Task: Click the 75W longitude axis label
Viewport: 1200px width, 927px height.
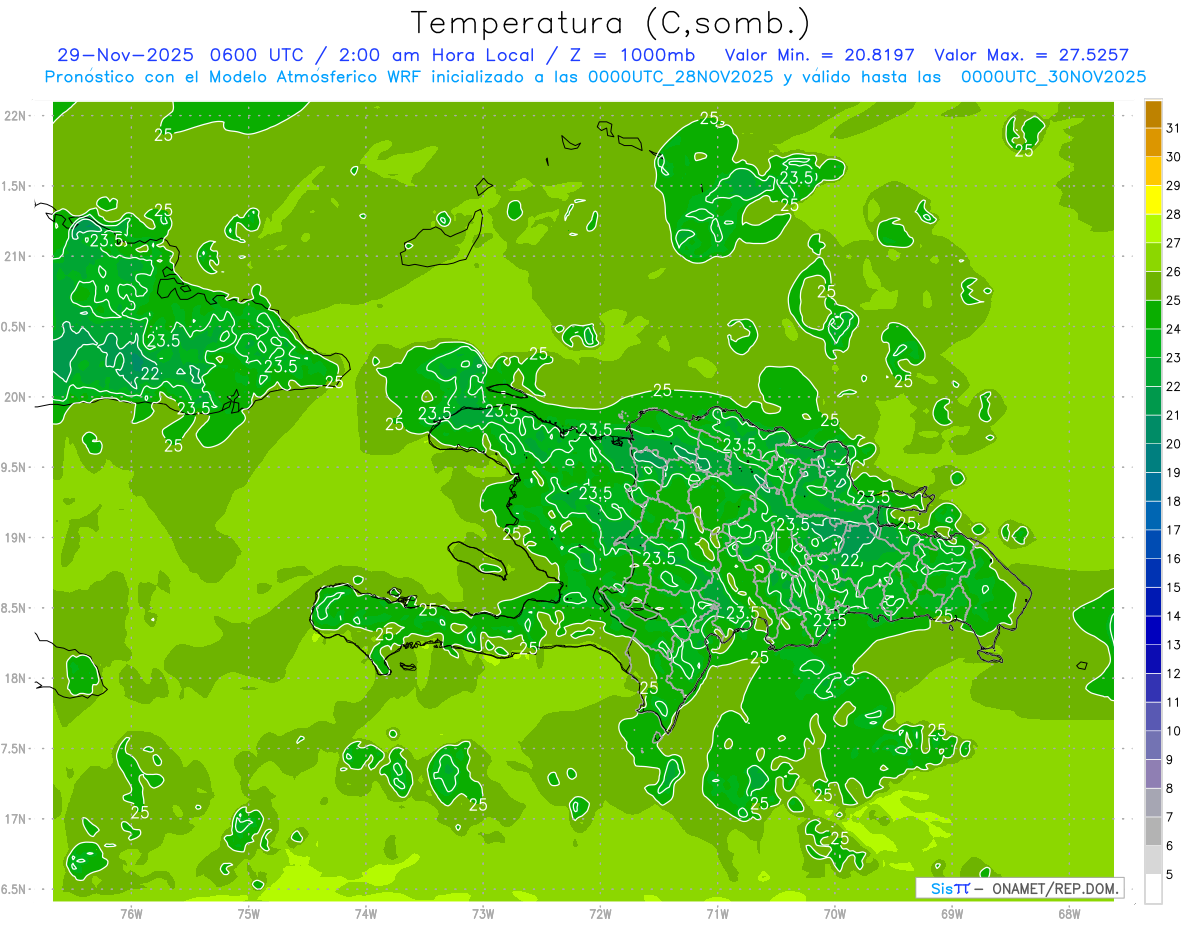Action: (249, 914)
